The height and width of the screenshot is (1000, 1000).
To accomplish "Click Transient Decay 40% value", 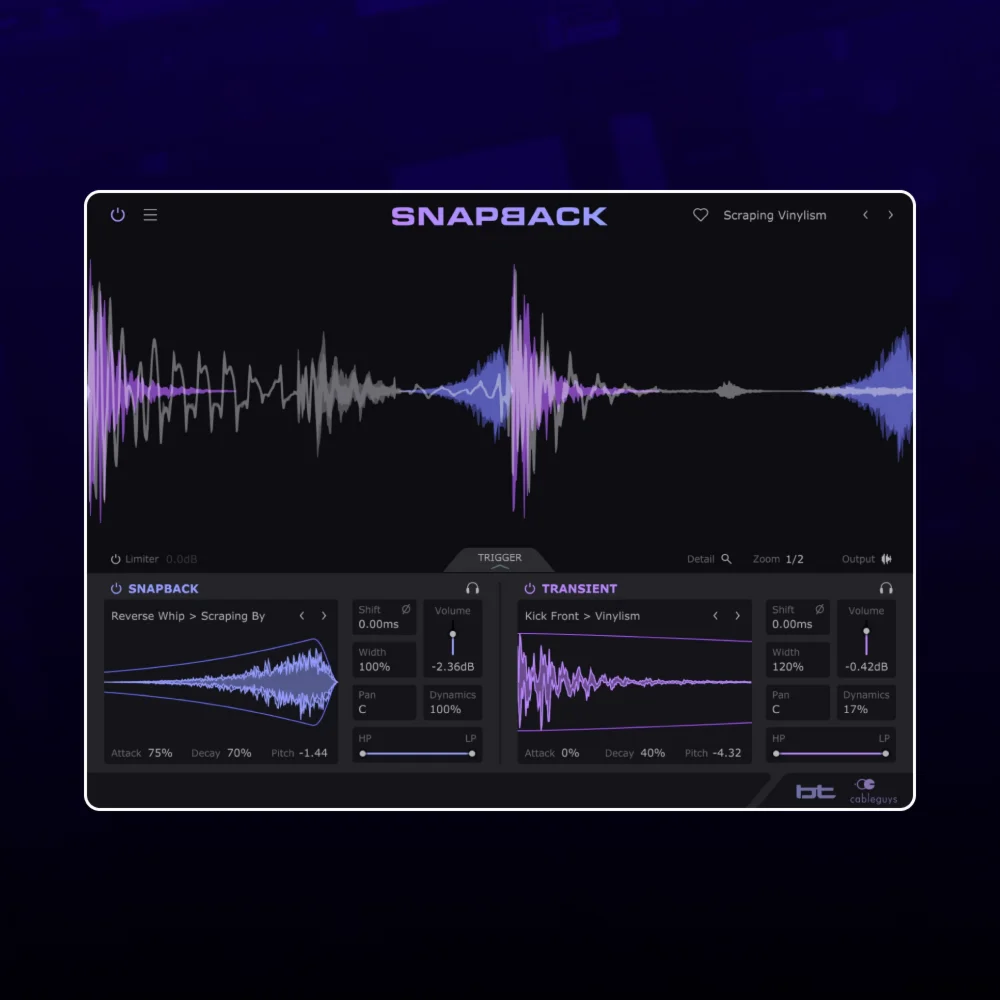I will [x=652, y=753].
